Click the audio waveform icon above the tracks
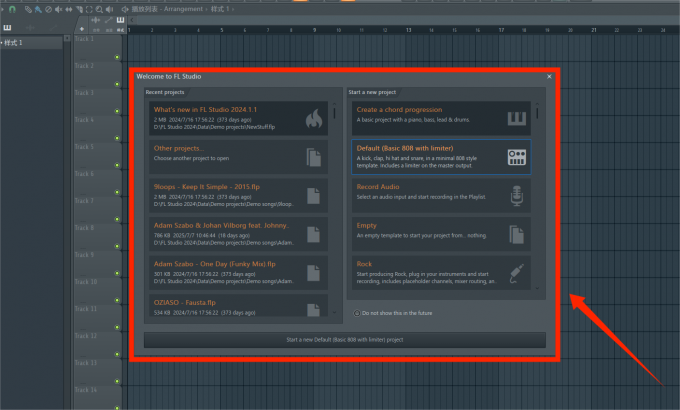The image size is (680, 410). coord(96,20)
